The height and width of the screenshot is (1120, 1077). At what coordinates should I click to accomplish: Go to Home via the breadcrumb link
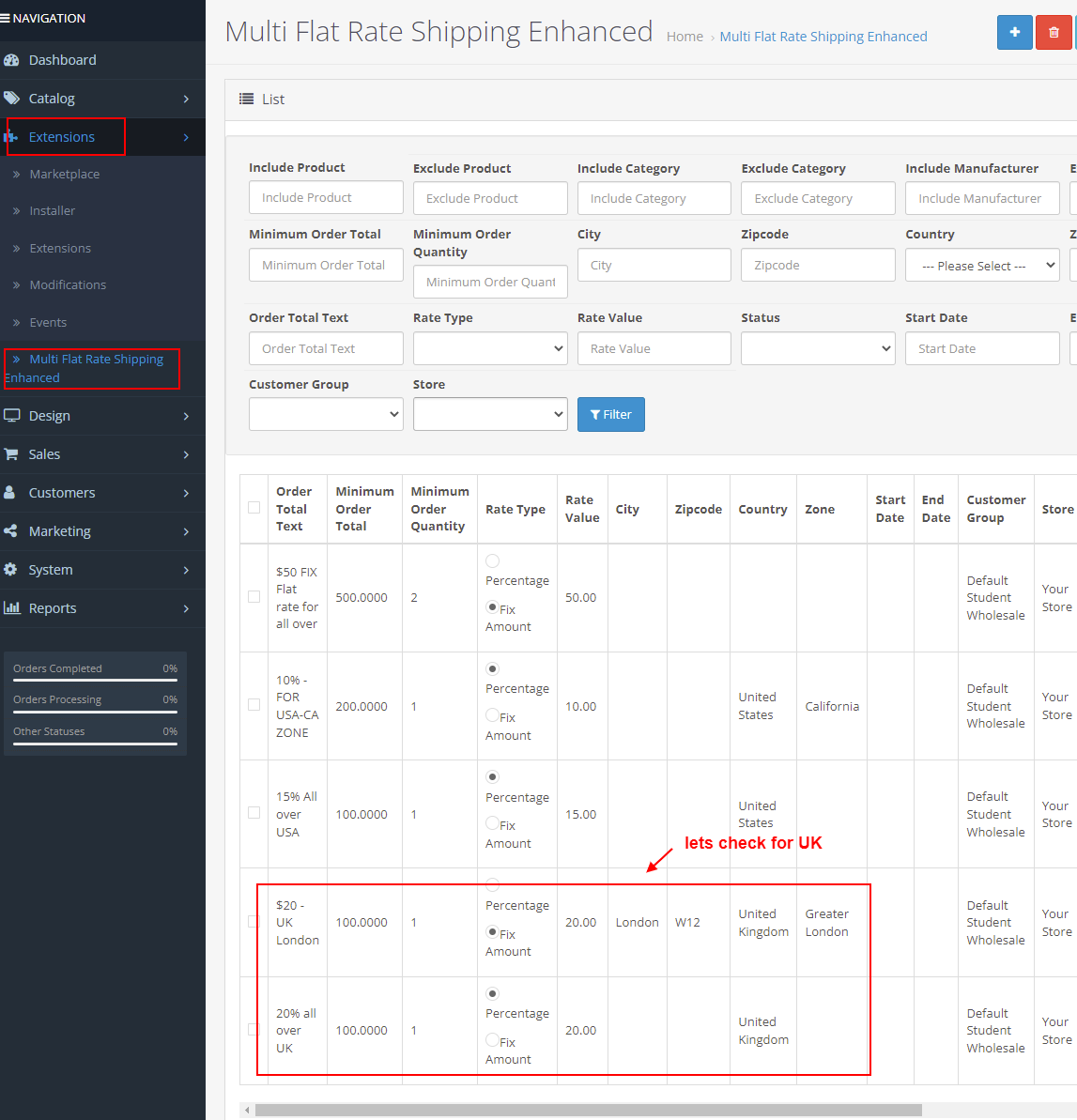coord(685,36)
